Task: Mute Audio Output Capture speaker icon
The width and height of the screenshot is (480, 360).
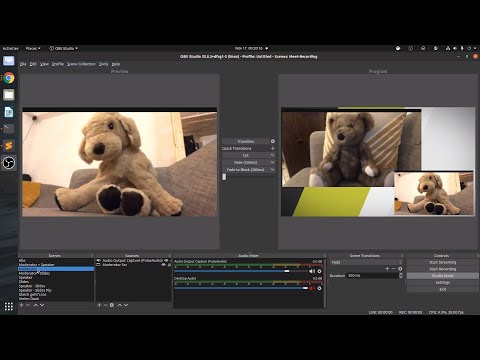Action: pos(312,271)
